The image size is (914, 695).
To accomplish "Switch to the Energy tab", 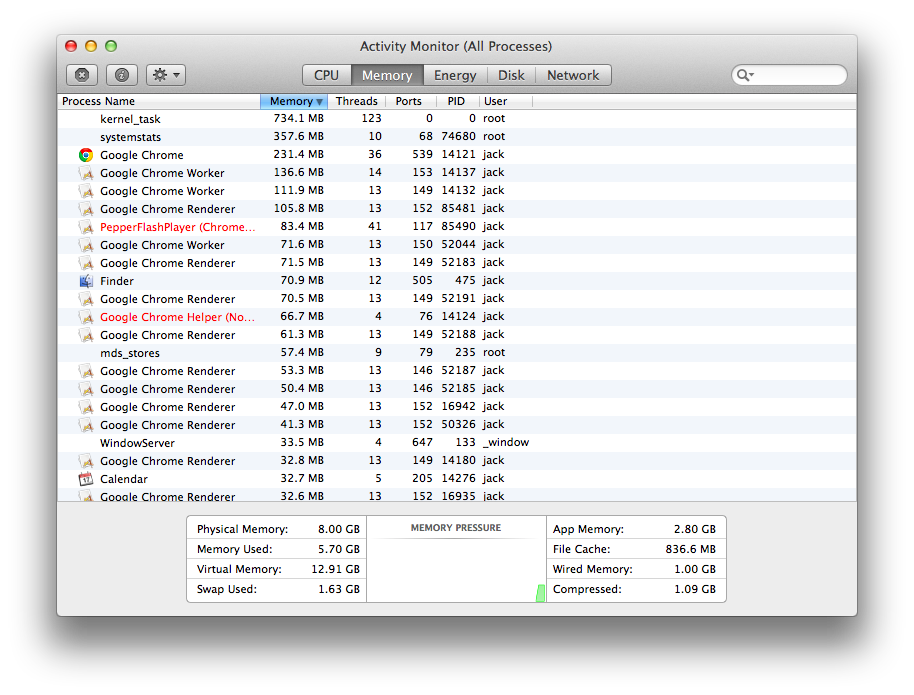I will point(455,75).
